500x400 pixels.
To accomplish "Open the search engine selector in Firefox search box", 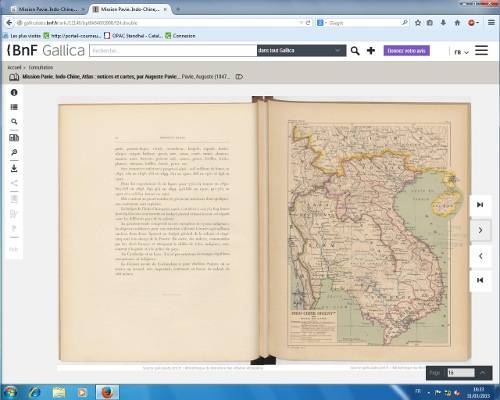I will tap(321, 23).
